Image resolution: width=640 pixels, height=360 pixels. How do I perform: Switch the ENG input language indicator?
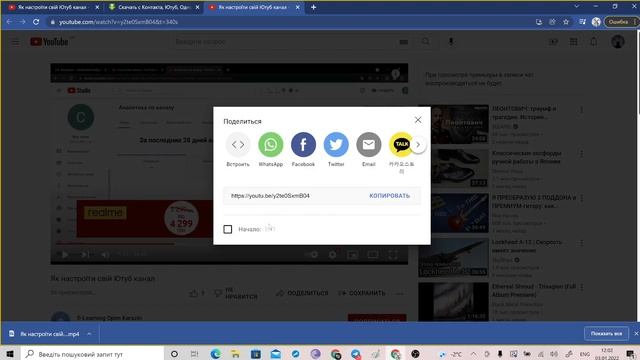coord(584,354)
